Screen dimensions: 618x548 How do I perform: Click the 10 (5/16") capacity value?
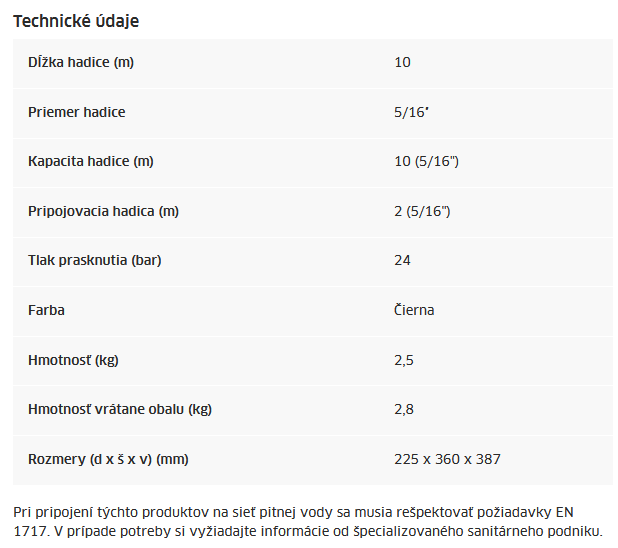[426, 161]
